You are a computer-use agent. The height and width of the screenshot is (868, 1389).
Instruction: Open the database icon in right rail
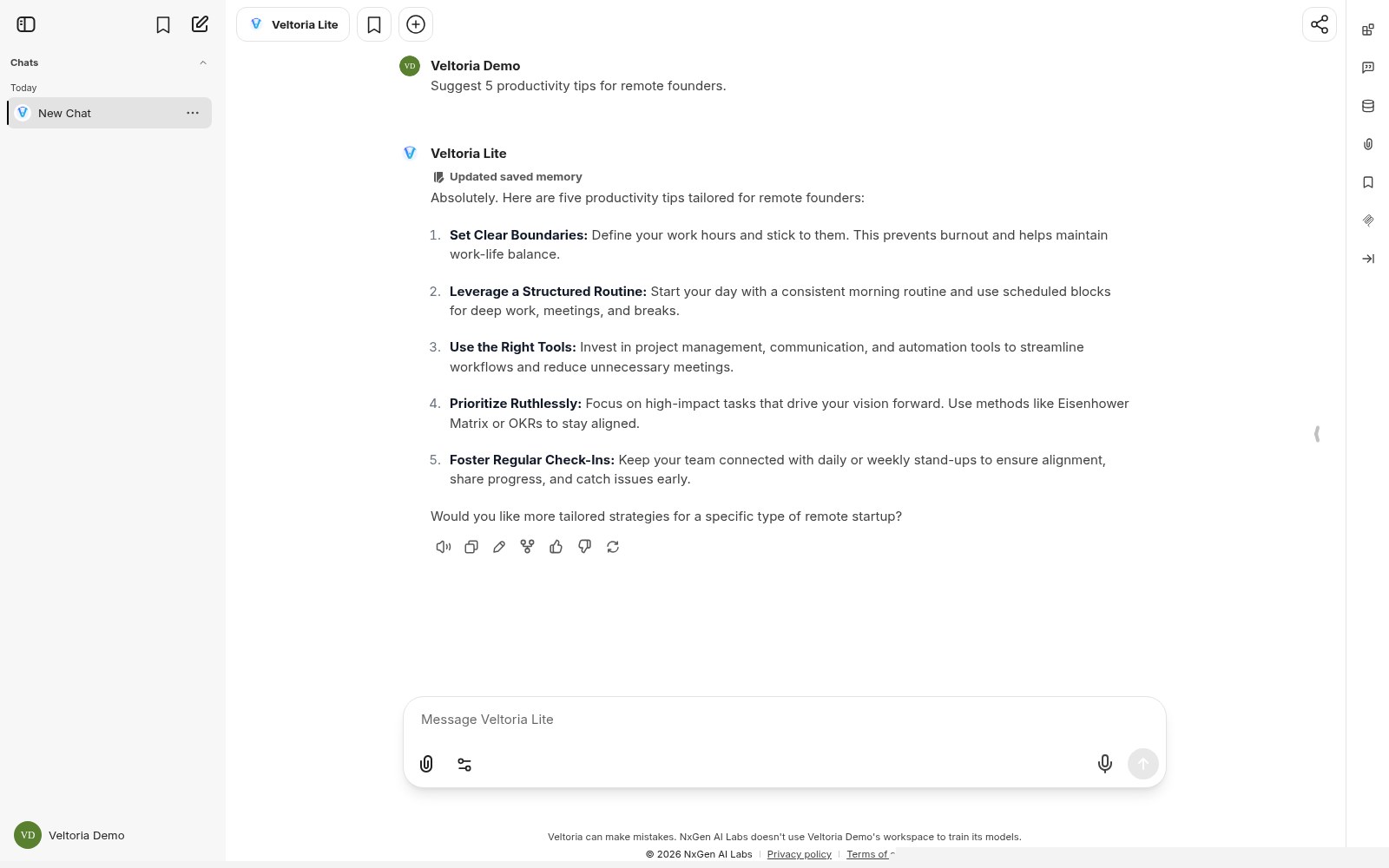coord(1368,106)
